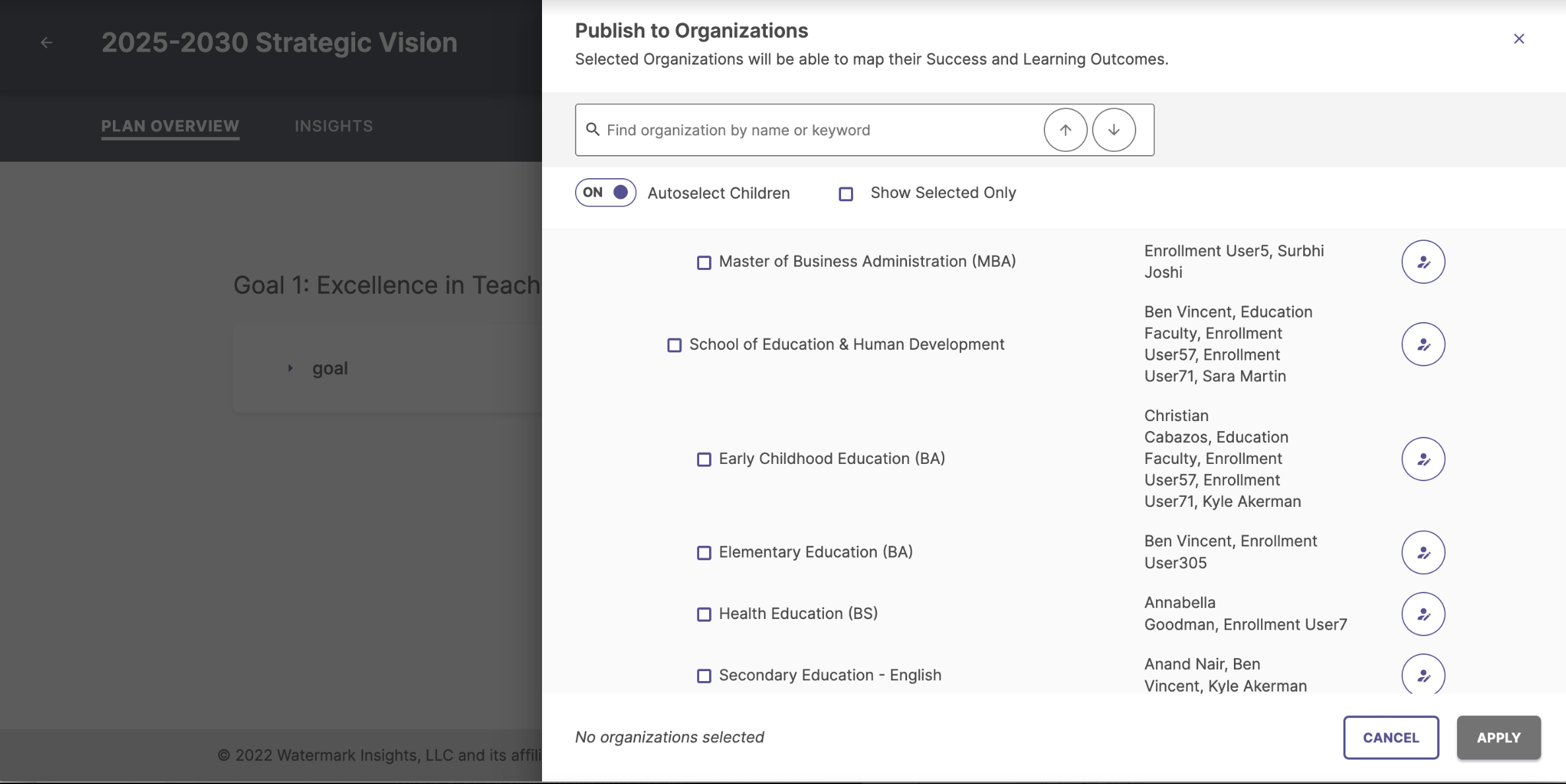1566x784 pixels.
Task: Edit users for Health Education (BS)
Action: 1423,614
